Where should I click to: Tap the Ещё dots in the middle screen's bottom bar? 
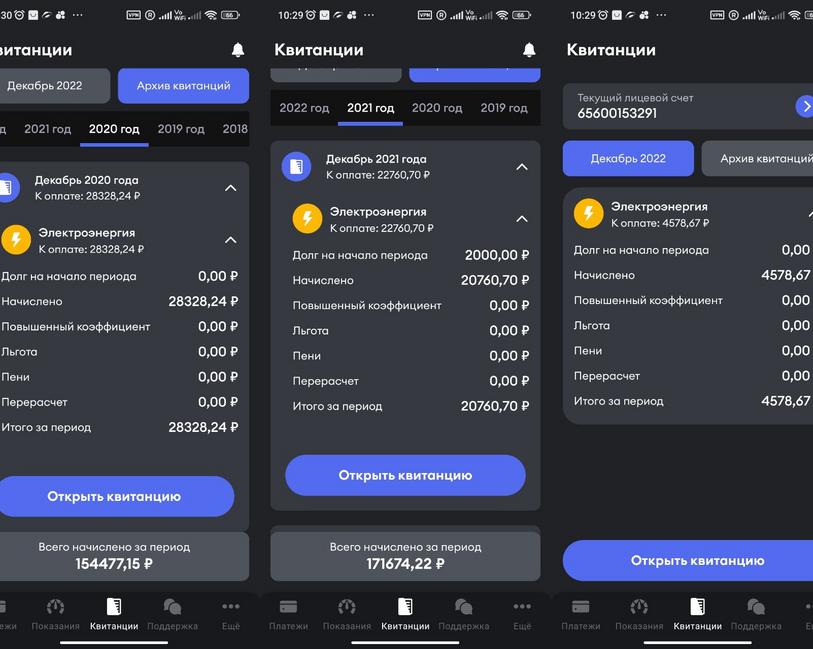click(522, 613)
